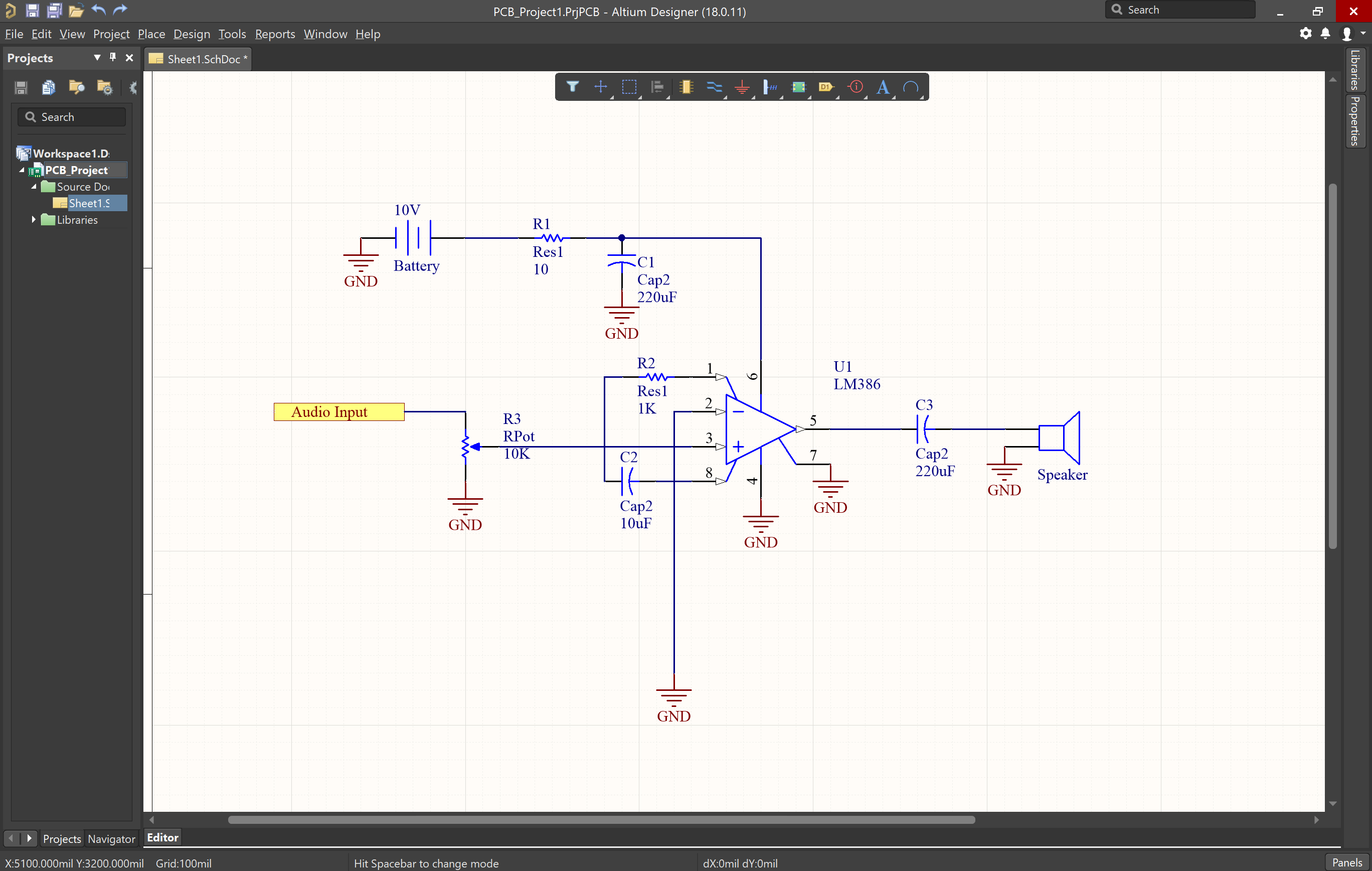This screenshot has width=1372, height=871.
Task: Select the arc drawing tool icon
Action: [x=909, y=87]
